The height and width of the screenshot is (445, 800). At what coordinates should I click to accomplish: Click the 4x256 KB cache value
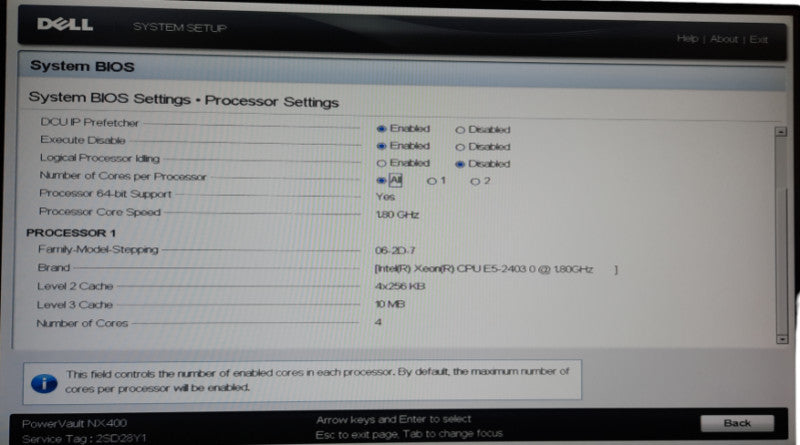point(399,286)
